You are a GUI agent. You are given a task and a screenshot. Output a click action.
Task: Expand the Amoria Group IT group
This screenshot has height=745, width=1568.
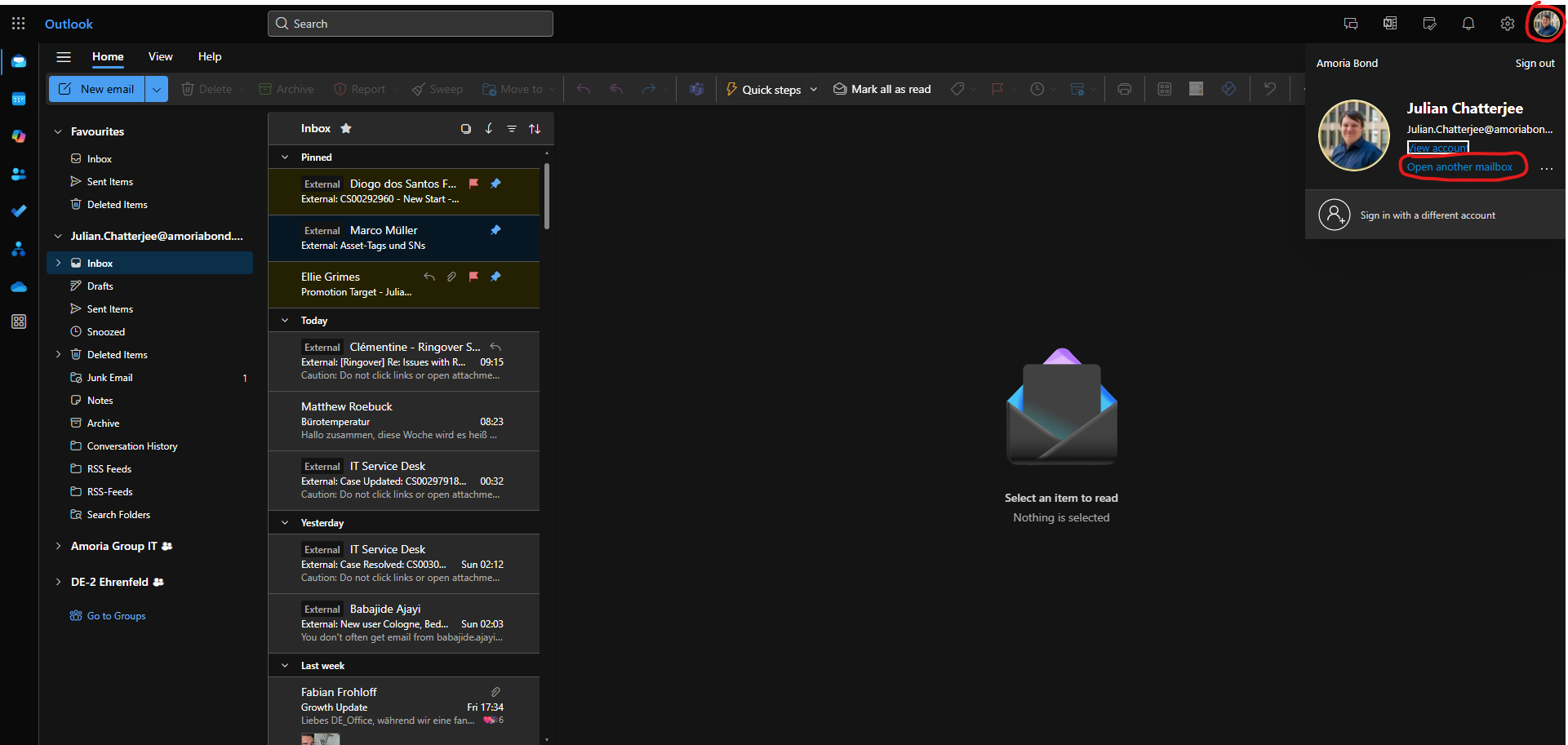pos(58,546)
